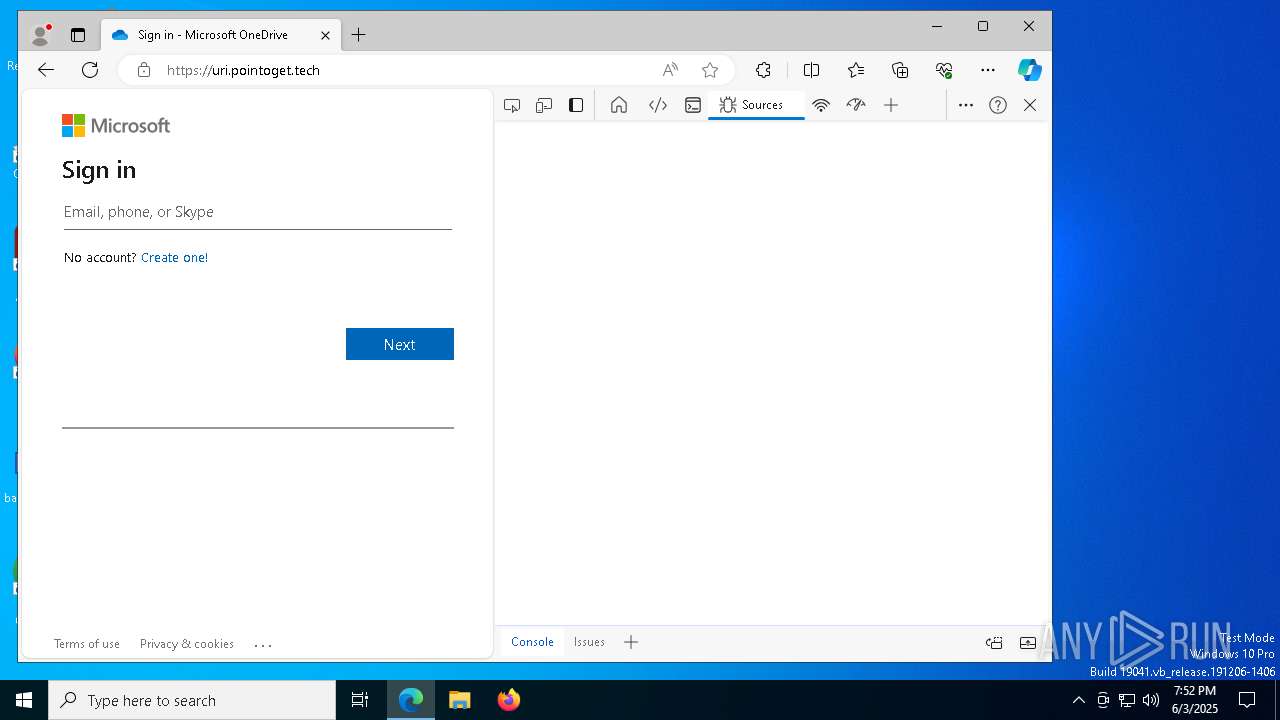Open the Windows Start menu
1280x720 pixels.
coord(24,700)
